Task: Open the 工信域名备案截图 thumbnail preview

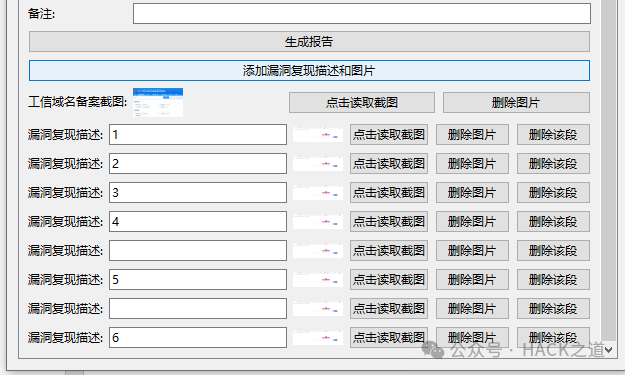Action: pos(158,102)
